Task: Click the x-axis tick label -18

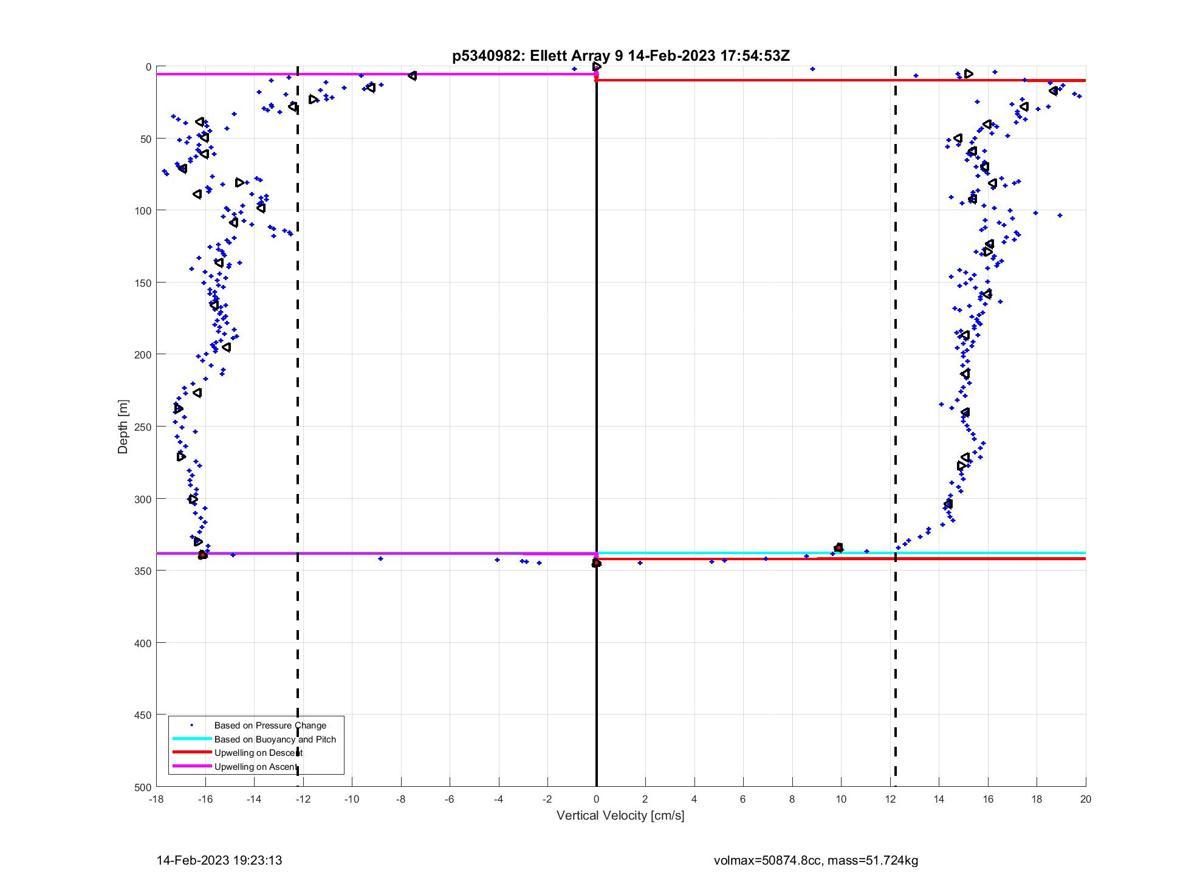Action: (x=156, y=799)
